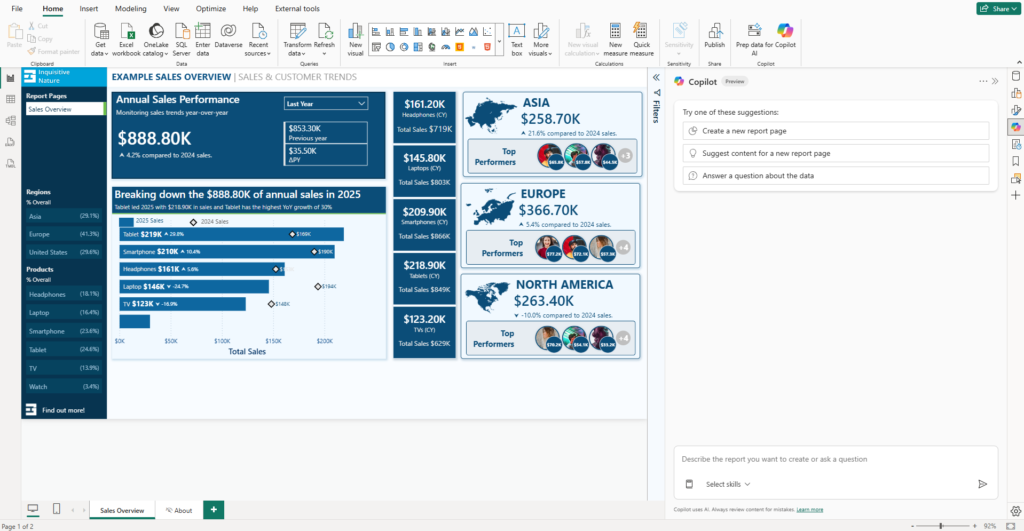
Task: Click the fit to page icon
Action: tap(1011, 526)
